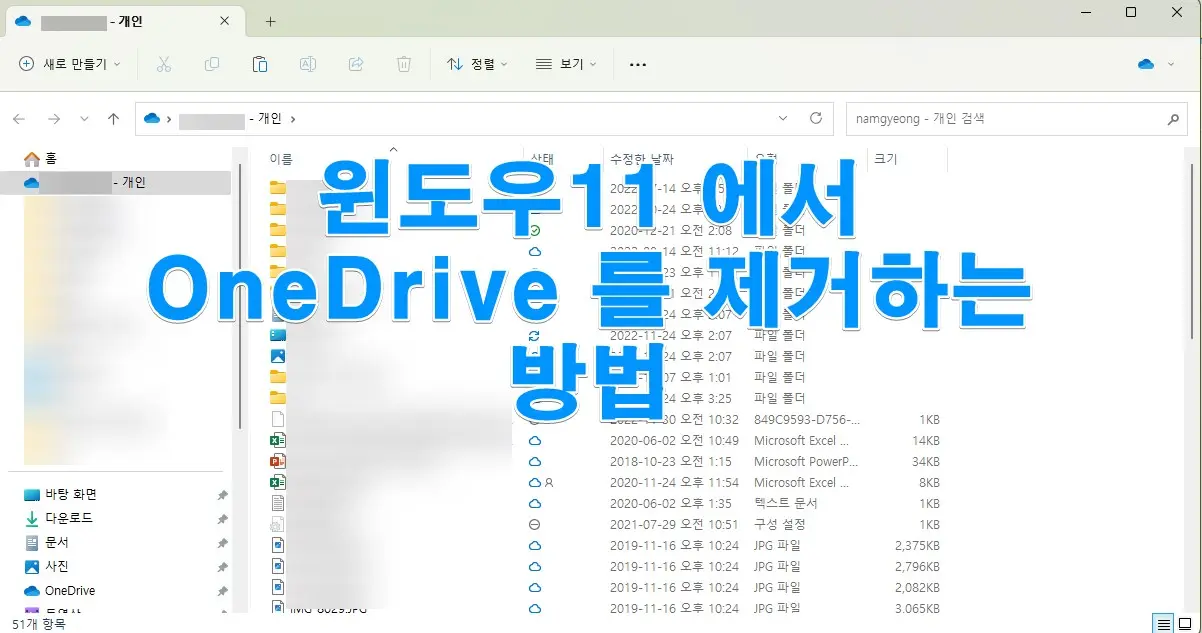Image resolution: width=1202 pixels, height=633 pixels.
Task: Select the Cut icon in the toolbar
Action: coord(163,64)
